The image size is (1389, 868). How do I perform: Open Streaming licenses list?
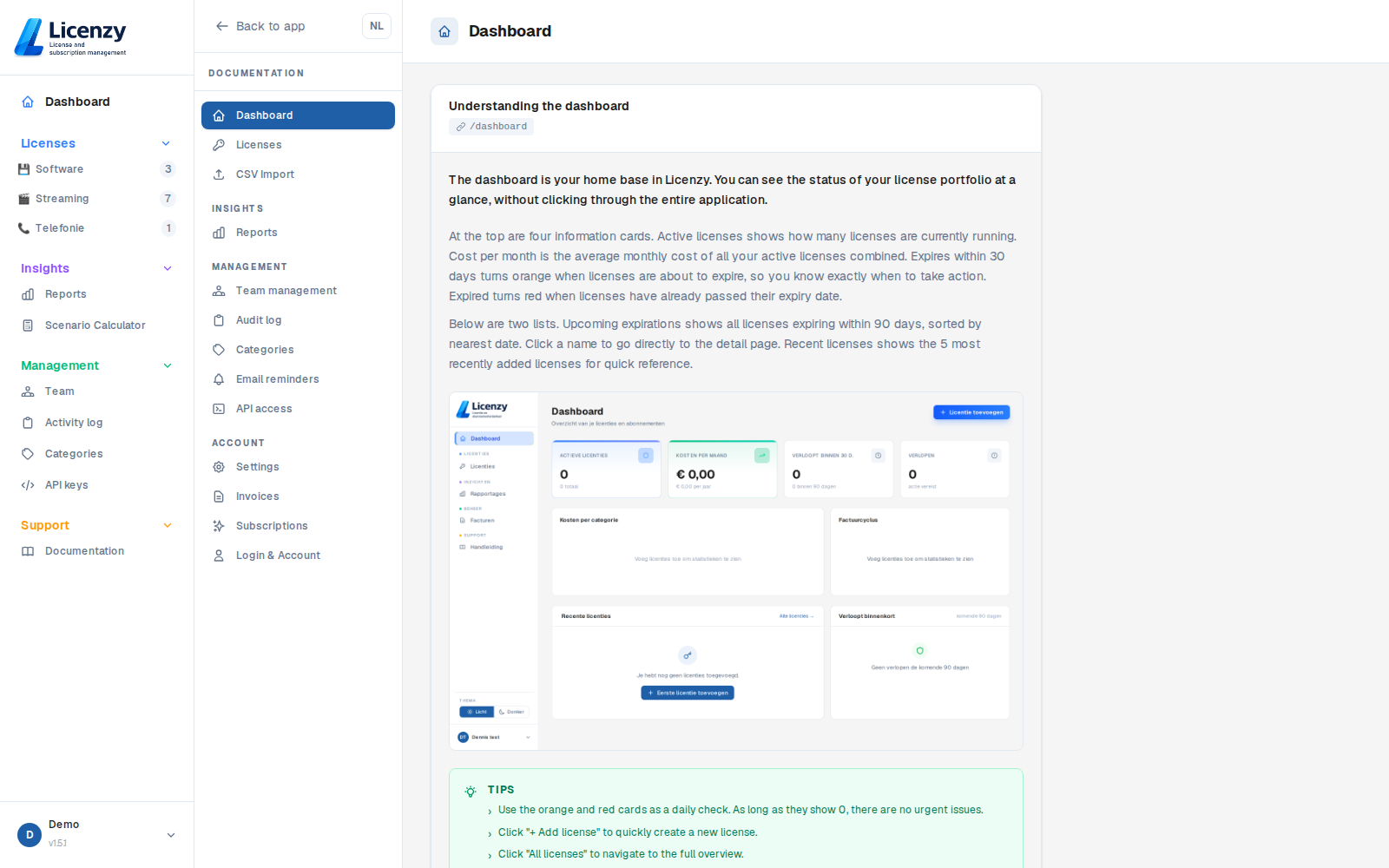pyautogui.click(x=96, y=199)
